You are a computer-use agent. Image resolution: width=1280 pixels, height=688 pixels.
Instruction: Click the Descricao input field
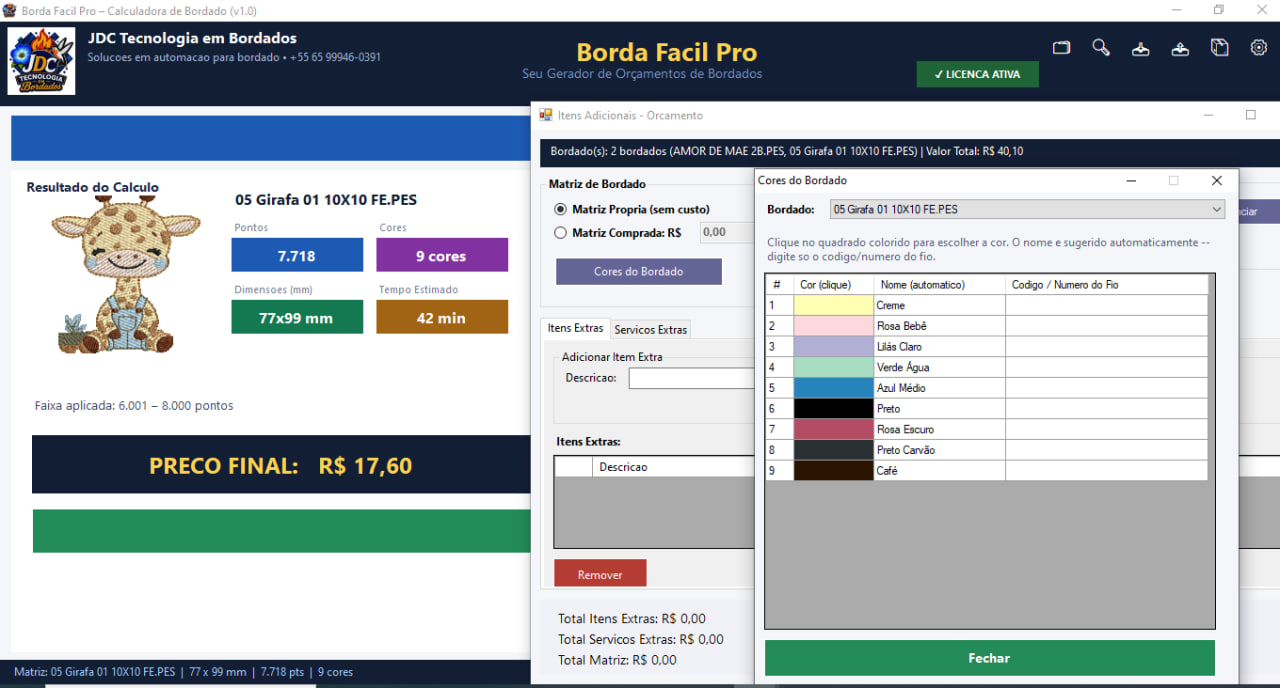[x=691, y=378]
